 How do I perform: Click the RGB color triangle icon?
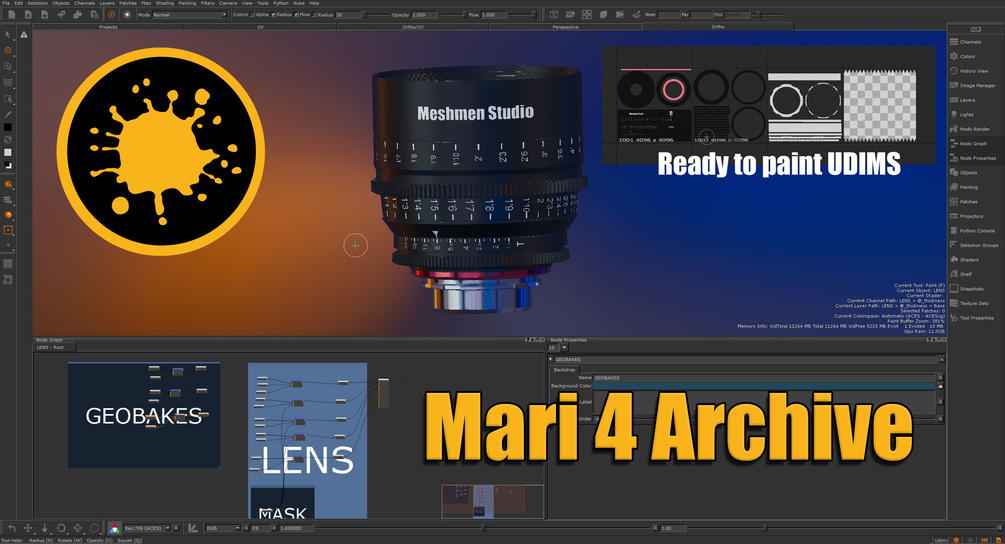click(115, 528)
